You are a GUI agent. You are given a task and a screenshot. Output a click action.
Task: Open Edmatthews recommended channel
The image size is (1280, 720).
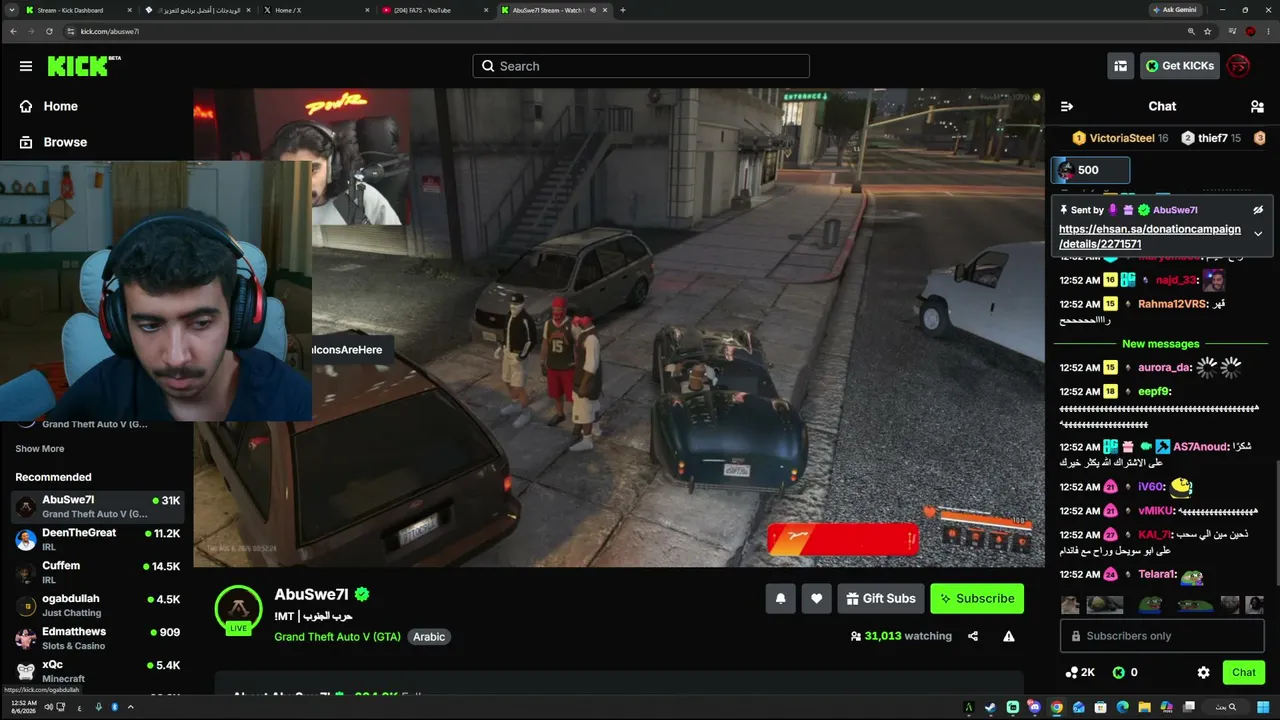click(97, 639)
